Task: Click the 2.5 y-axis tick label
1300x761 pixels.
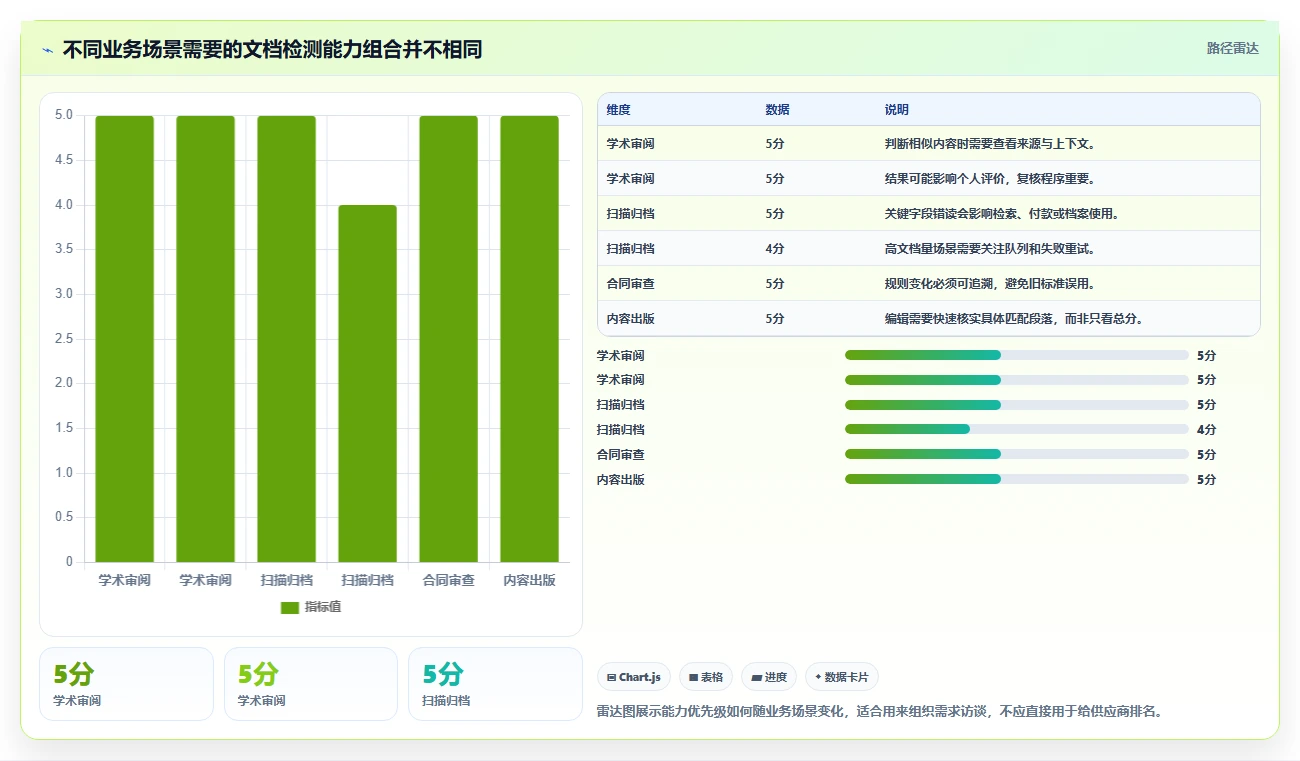Action: click(64, 339)
